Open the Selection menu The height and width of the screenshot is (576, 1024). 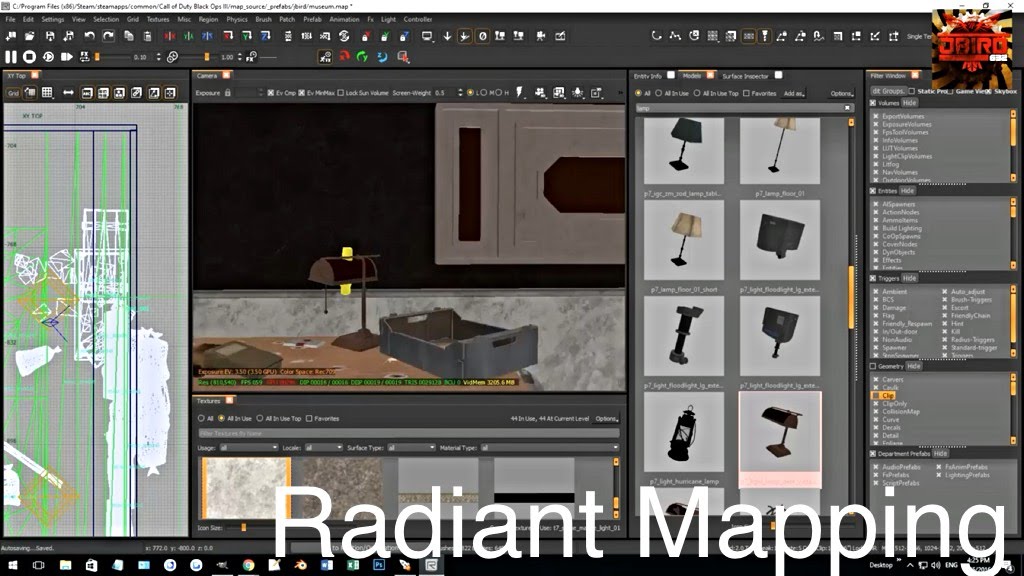coord(106,20)
